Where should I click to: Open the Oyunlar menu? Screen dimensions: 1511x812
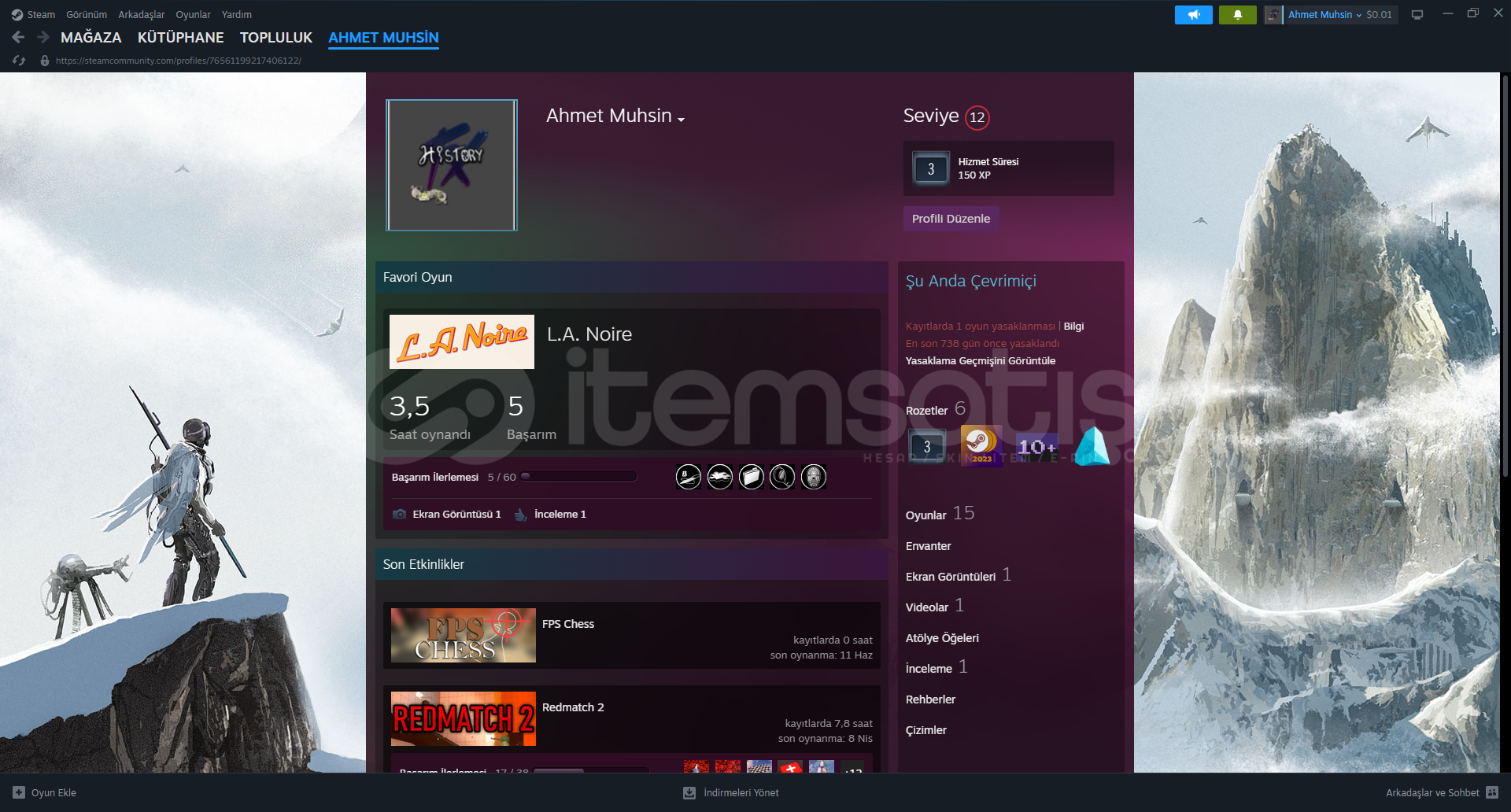[x=193, y=15]
